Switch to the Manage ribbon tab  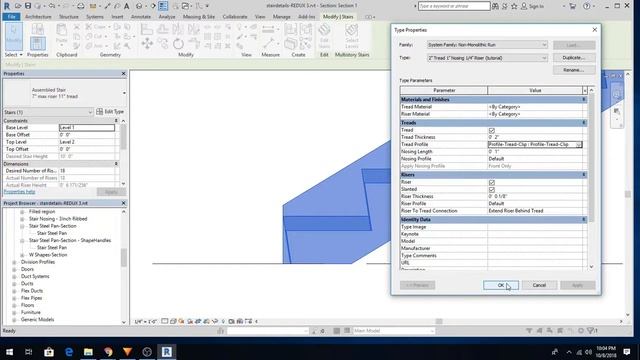[282, 17]
